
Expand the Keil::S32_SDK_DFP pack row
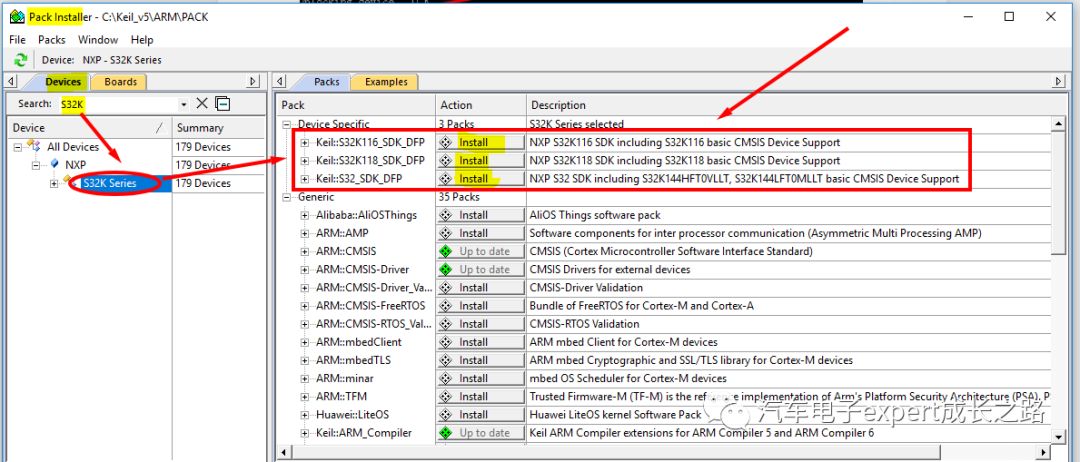(x=304, y=178)
